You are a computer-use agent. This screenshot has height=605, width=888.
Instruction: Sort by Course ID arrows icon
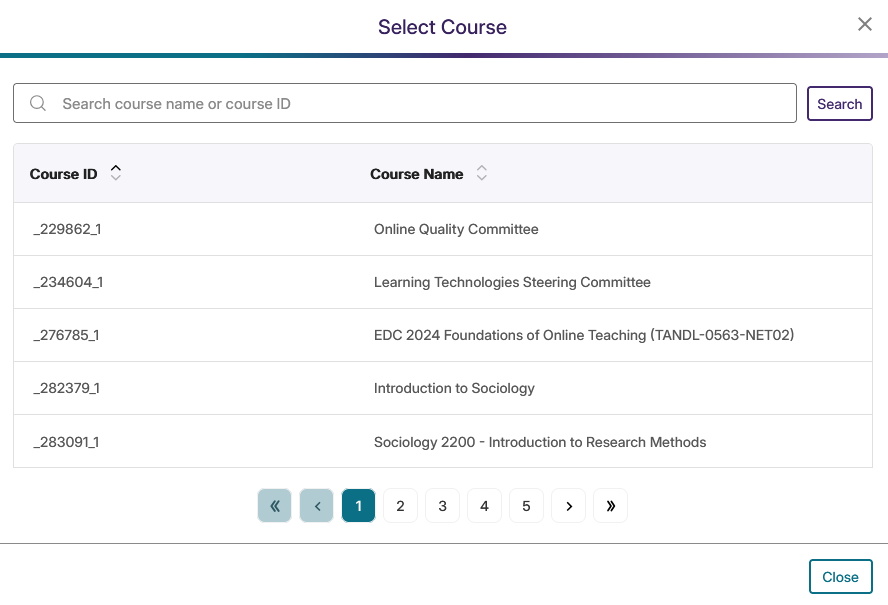[116, 173]
